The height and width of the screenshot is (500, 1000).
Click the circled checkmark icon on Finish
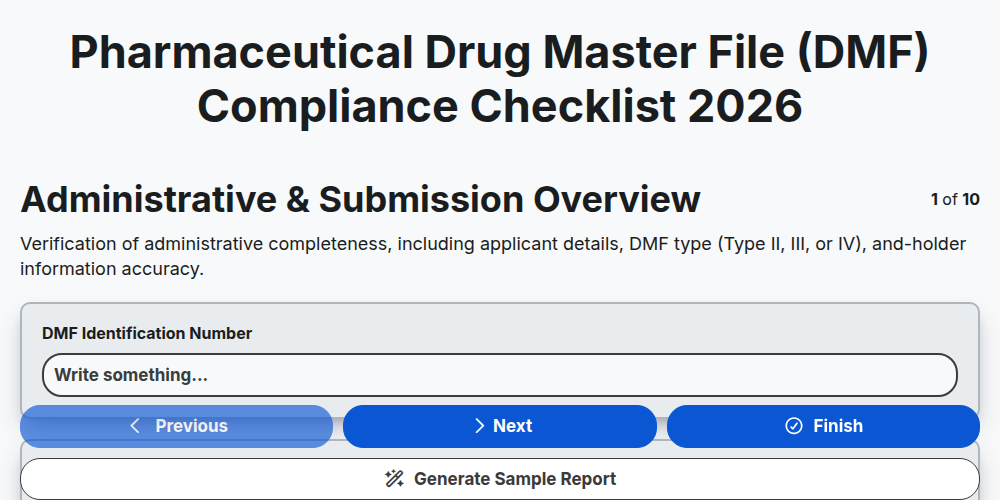tap(794, 426)
